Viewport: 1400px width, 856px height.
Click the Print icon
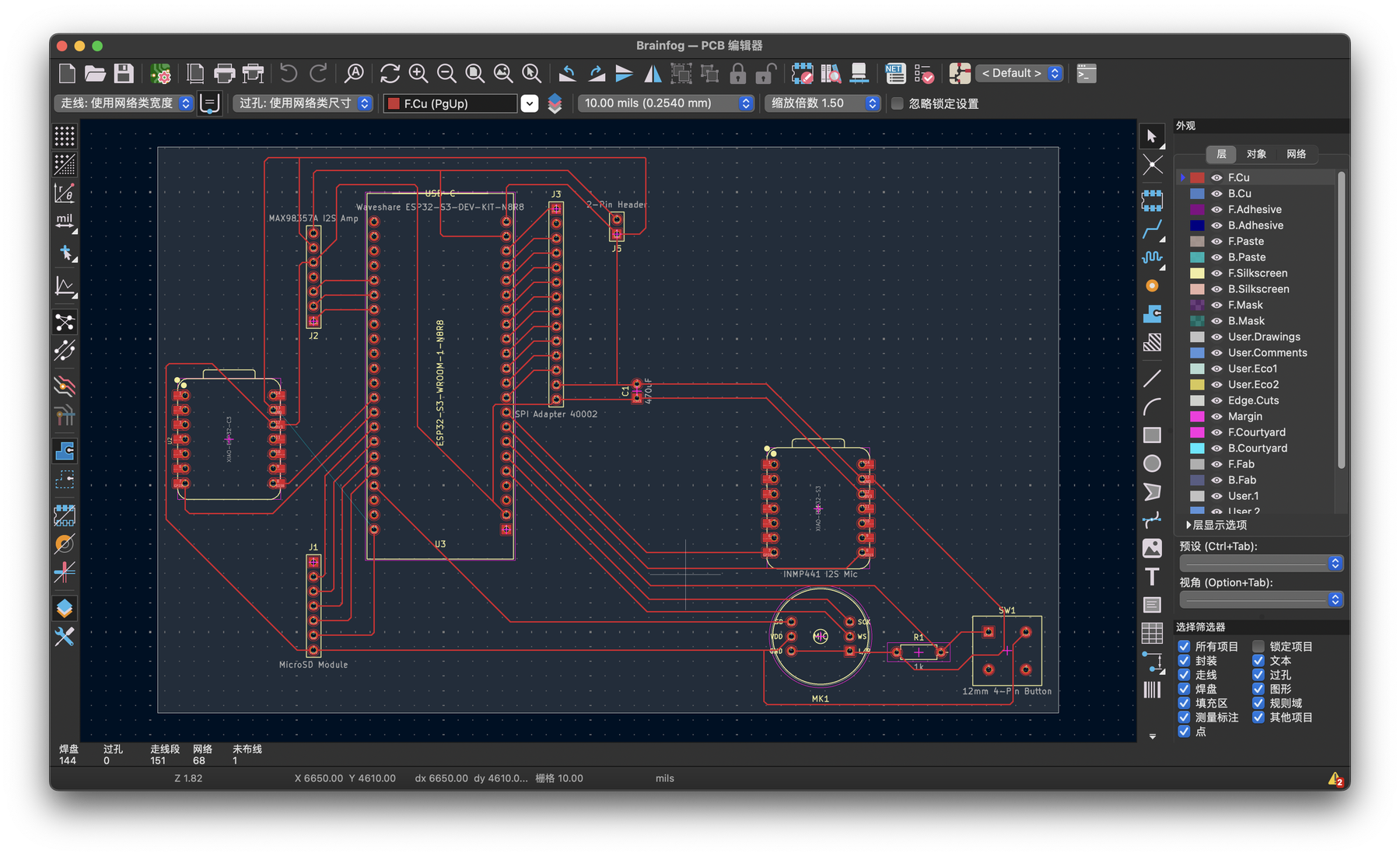[x=224, y=74]
